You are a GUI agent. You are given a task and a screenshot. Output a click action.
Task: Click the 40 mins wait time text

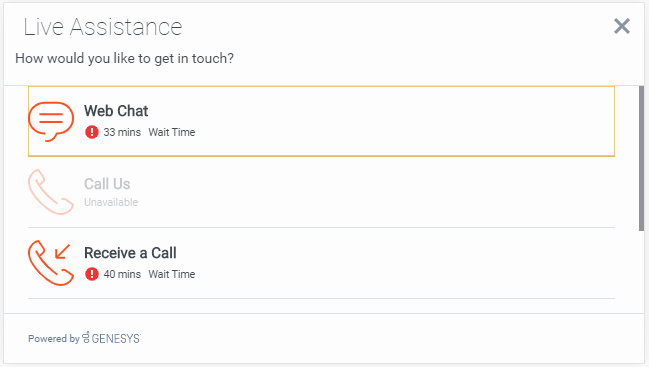coord(122,274)
